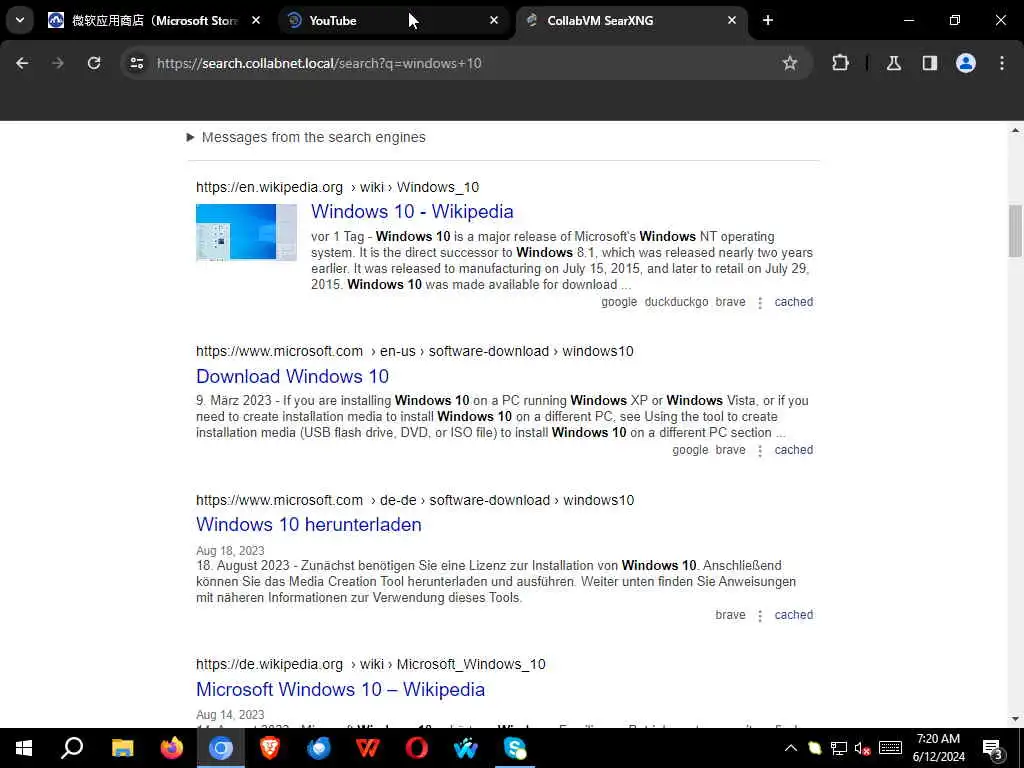Image resolution: width=1024 pixels, height=768 pixels.
Task: Open site information icon in address bar
Action: (x=136, y=63)
